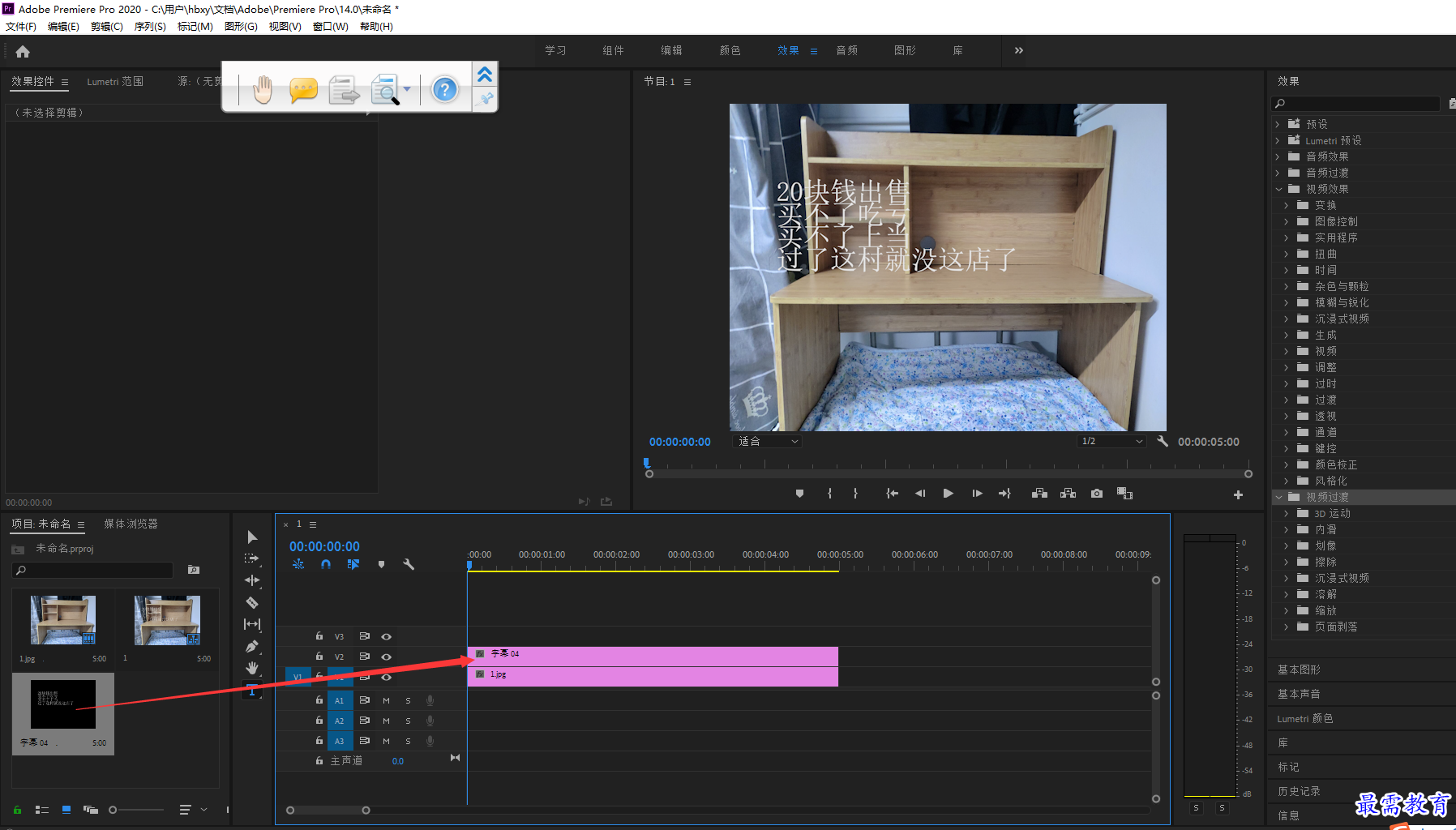Screen dimensions: 1456x830
Task: Show more workspaces with double chevron
Action: click(x=1019, y=50)
